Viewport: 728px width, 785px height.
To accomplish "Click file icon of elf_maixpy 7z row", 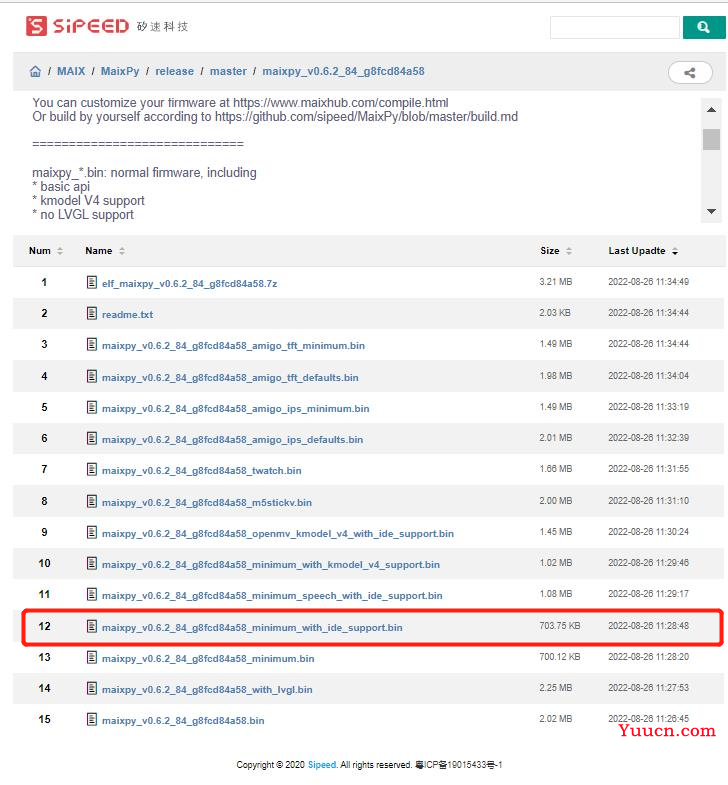I will point(92,282).
